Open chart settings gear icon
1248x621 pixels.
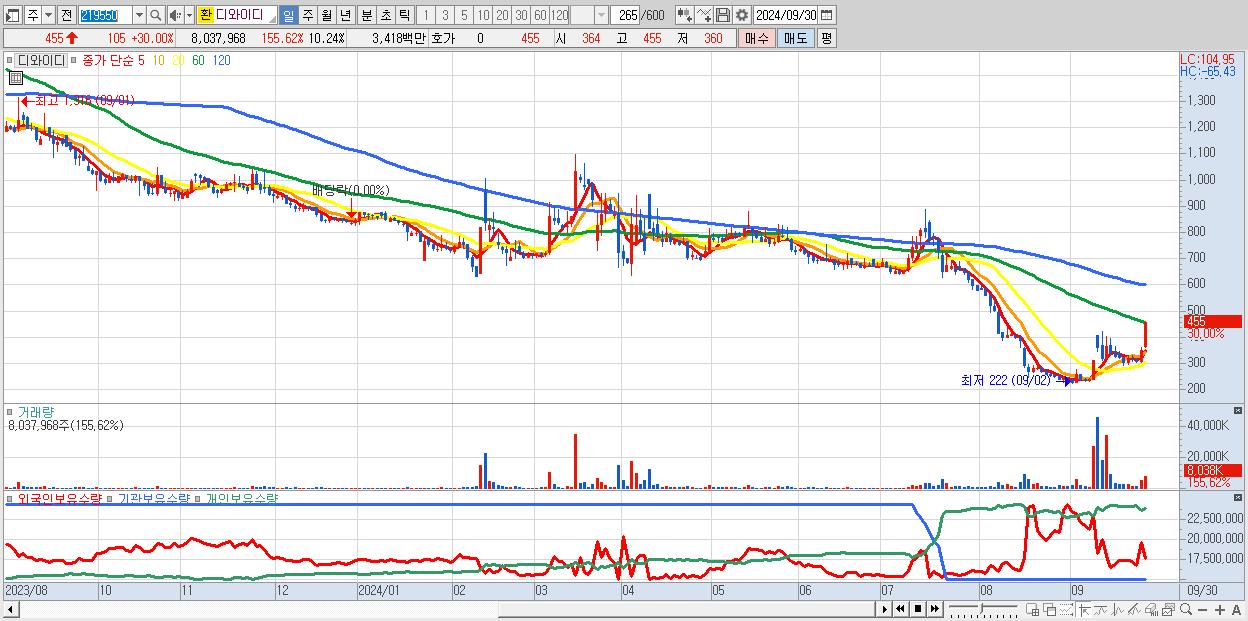[x=742, y=15]
